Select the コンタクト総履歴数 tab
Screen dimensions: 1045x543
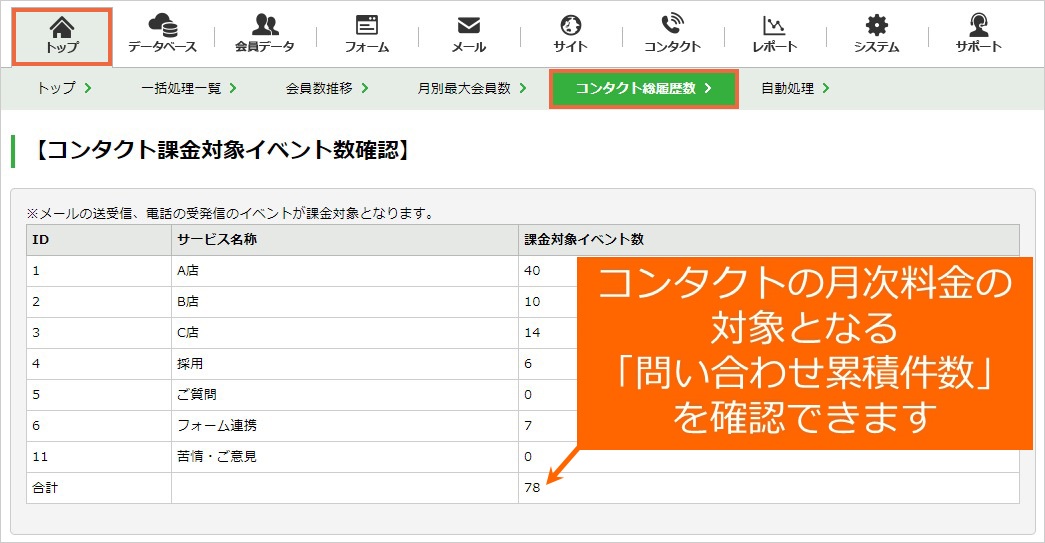[x=644, y=89]
